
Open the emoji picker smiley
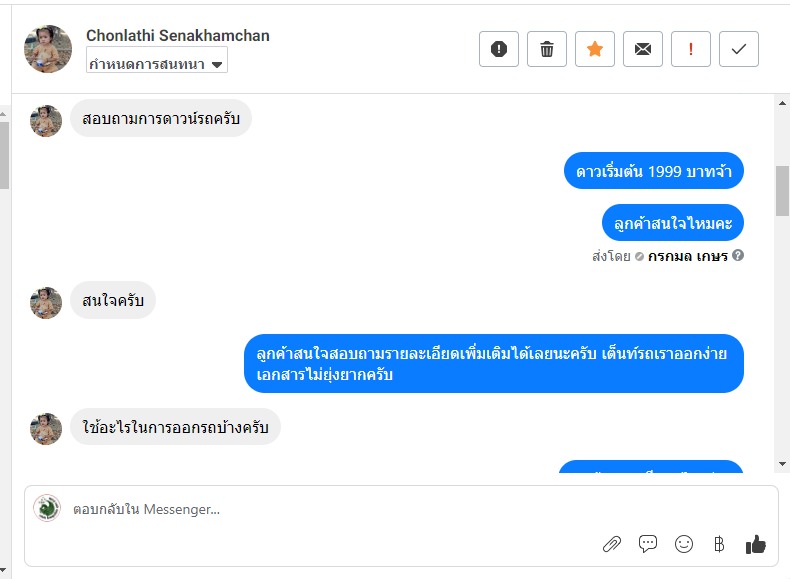pyautogui.click(x=684, y=544)
